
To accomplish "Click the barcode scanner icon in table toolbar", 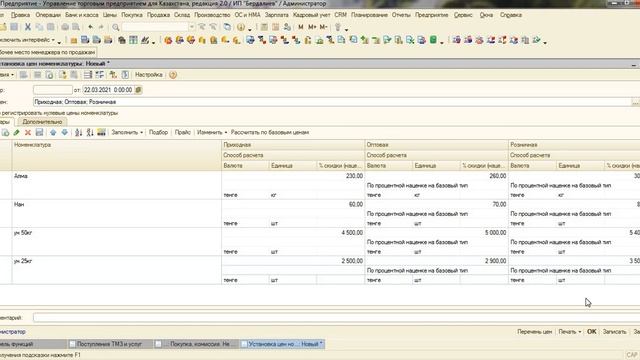I will 101,132.
